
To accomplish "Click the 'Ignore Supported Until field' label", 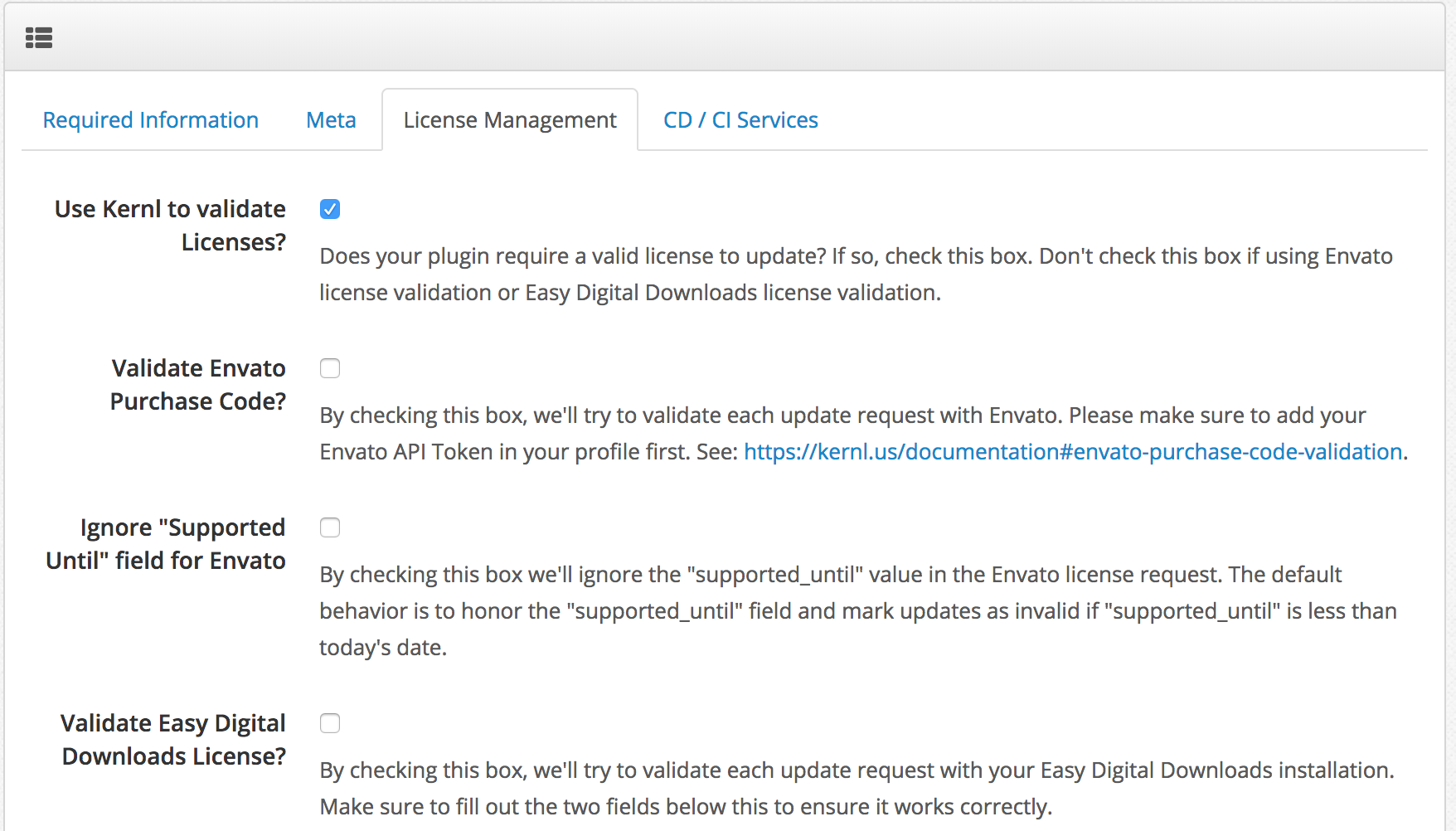I will [x=165, y=543].
